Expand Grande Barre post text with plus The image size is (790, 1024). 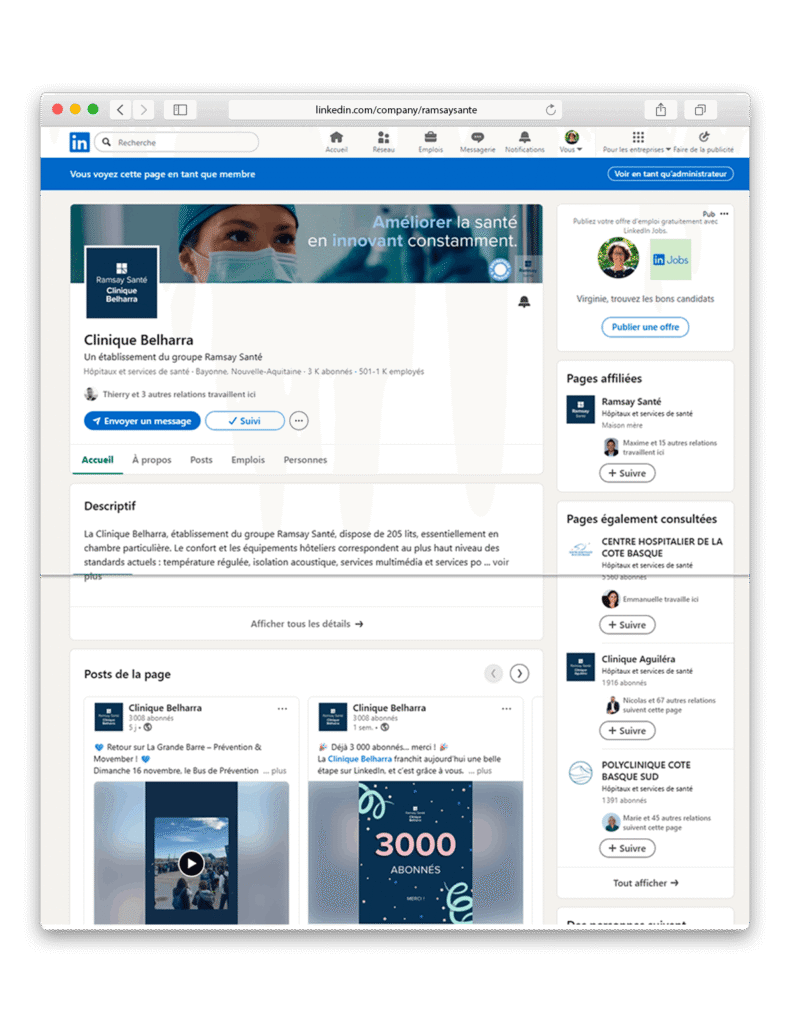(x=279, y=771)
